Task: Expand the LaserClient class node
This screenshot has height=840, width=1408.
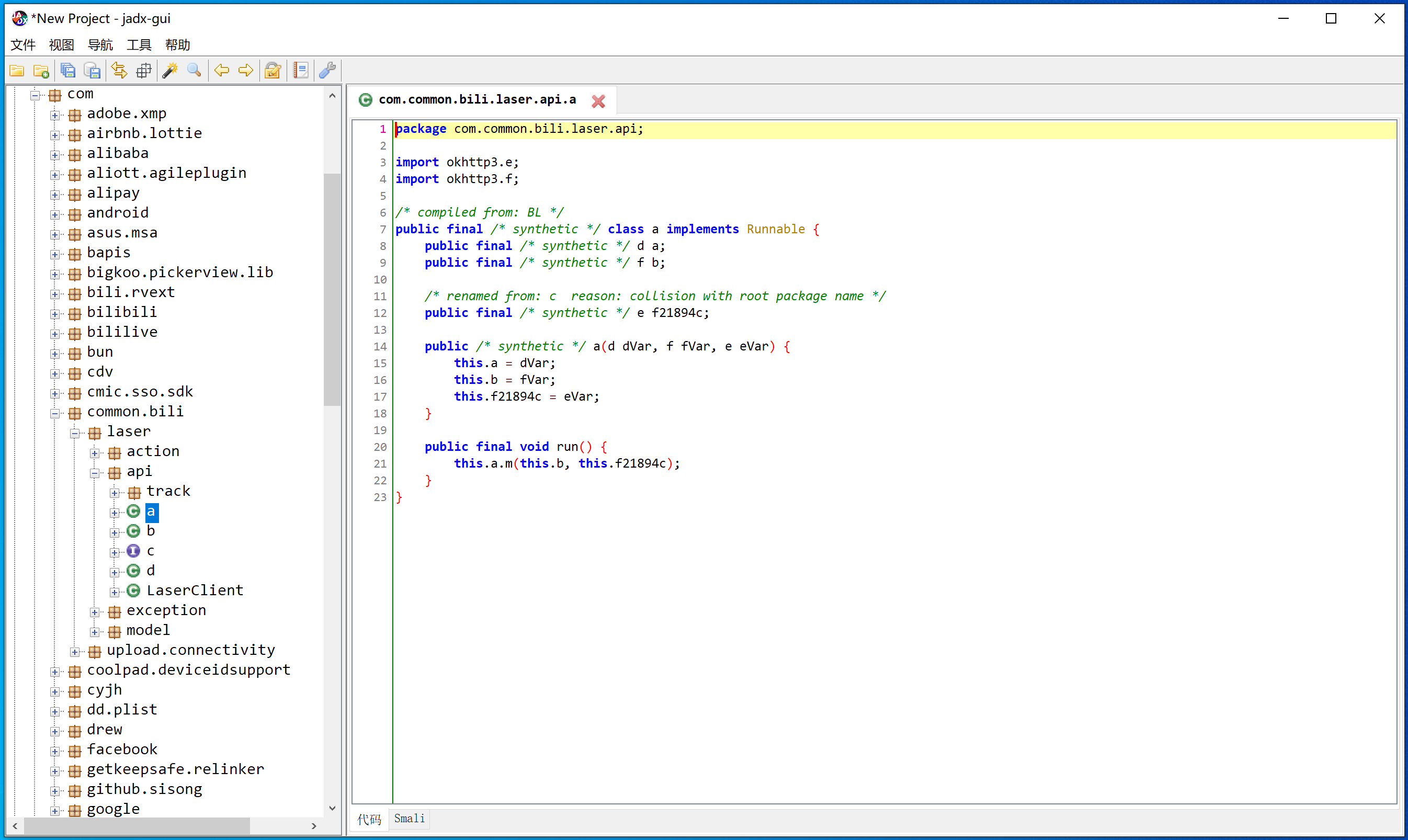Action: 115,592
